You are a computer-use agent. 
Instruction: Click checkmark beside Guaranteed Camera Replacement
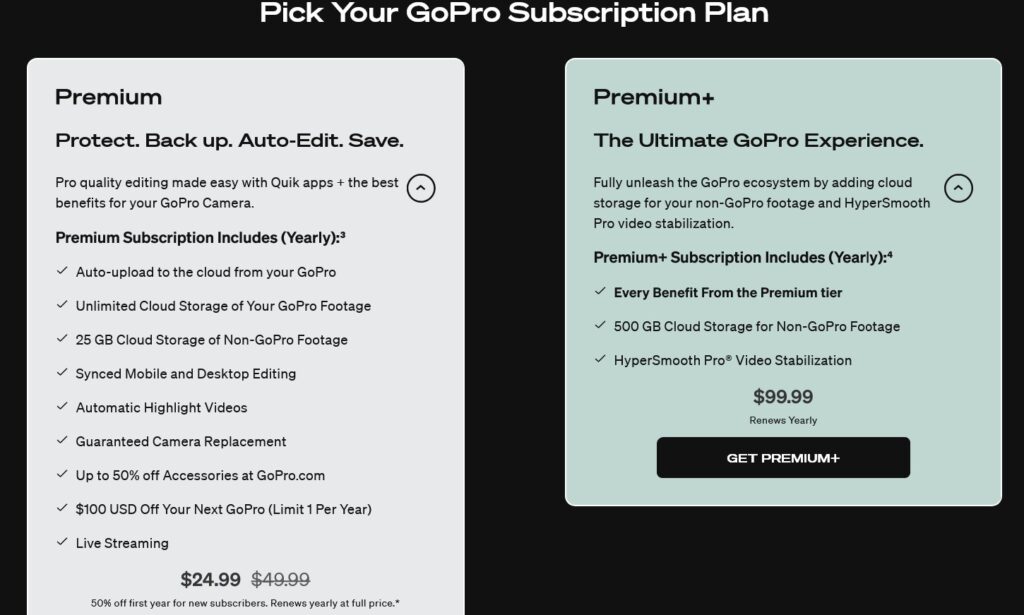pyautogui.click(x=62, y=441)
